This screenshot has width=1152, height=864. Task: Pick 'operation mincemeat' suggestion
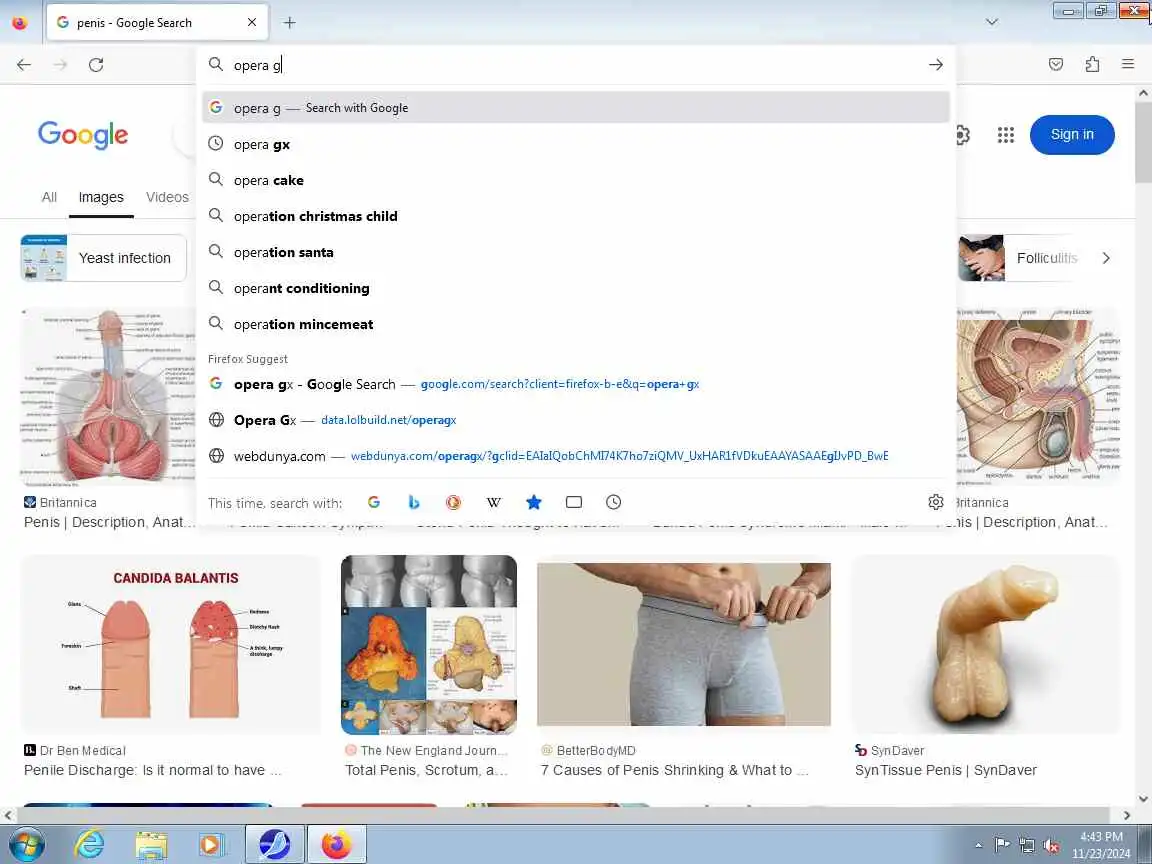click(576, 325)
